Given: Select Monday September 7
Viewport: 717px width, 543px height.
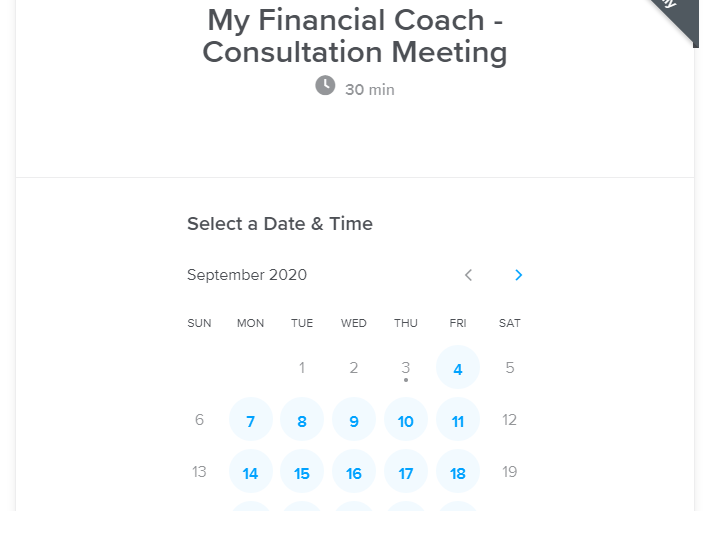Looking at the screenshot, I should 250,421.
